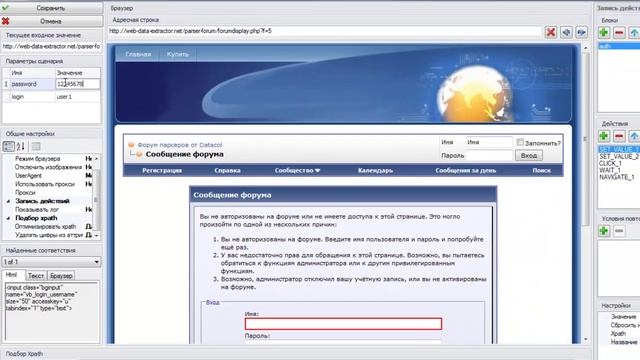
Task: Navigate back with the left arrow icon
Action: [x=566, y=32]
